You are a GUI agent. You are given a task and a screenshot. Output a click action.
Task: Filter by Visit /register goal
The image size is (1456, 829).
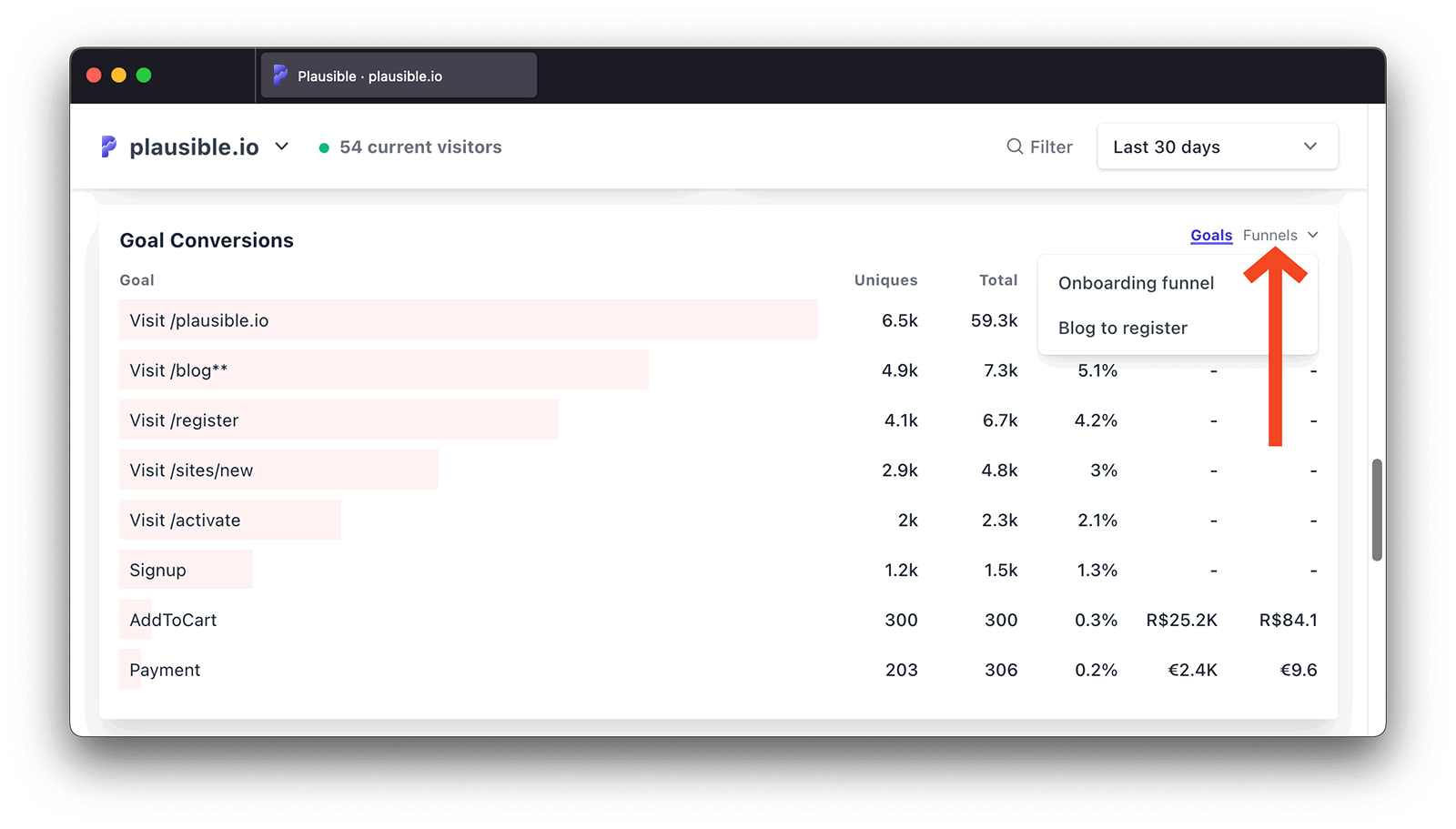pos(184,420)
